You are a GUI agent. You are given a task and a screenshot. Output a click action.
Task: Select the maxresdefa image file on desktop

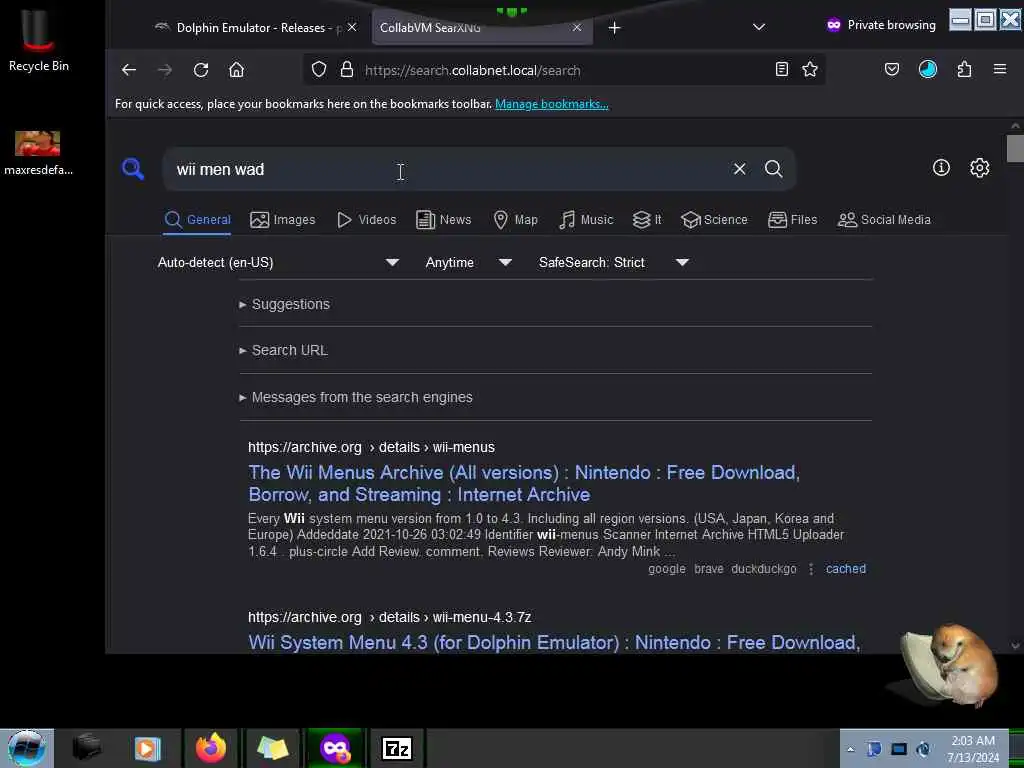[x=38, y=153]
